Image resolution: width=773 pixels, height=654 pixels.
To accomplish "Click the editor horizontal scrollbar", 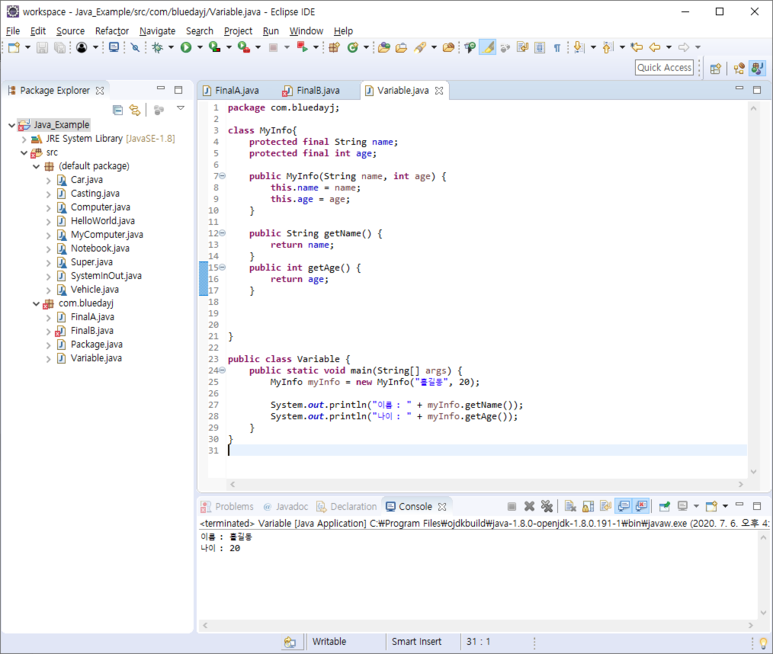I will click(x=486, y=484).
